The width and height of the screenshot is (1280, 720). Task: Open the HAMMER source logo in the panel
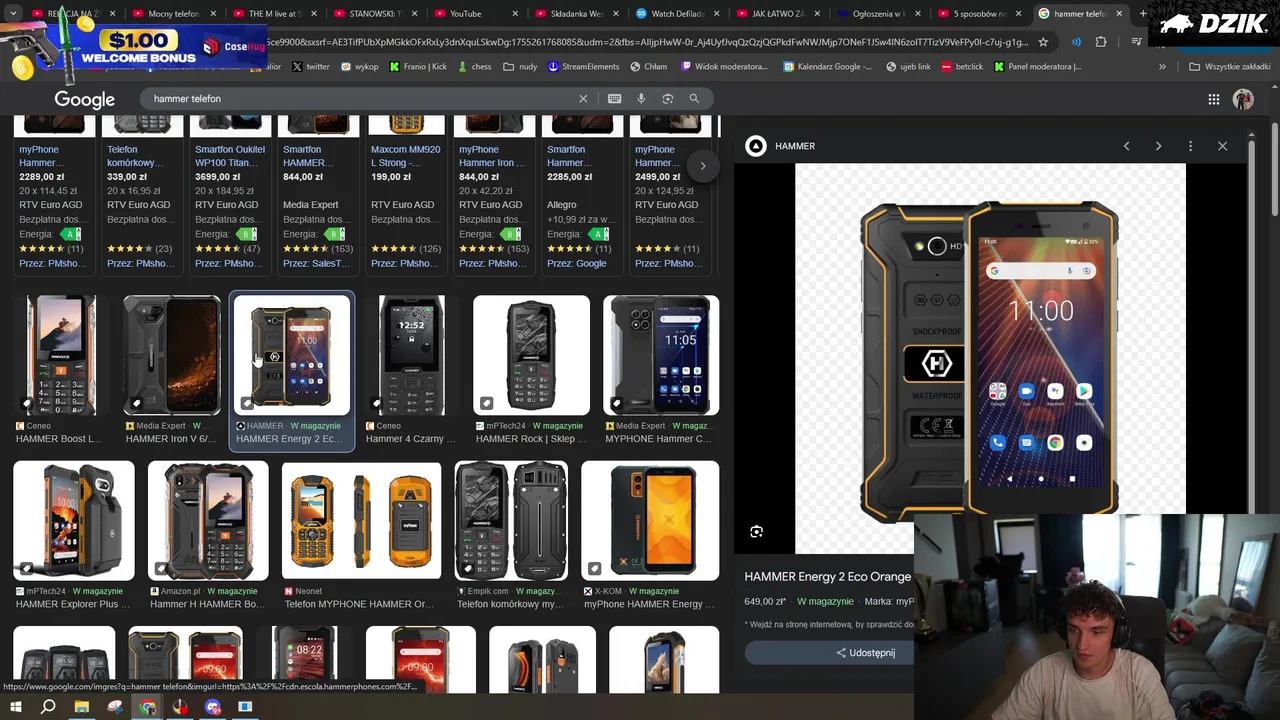(756, 146)
